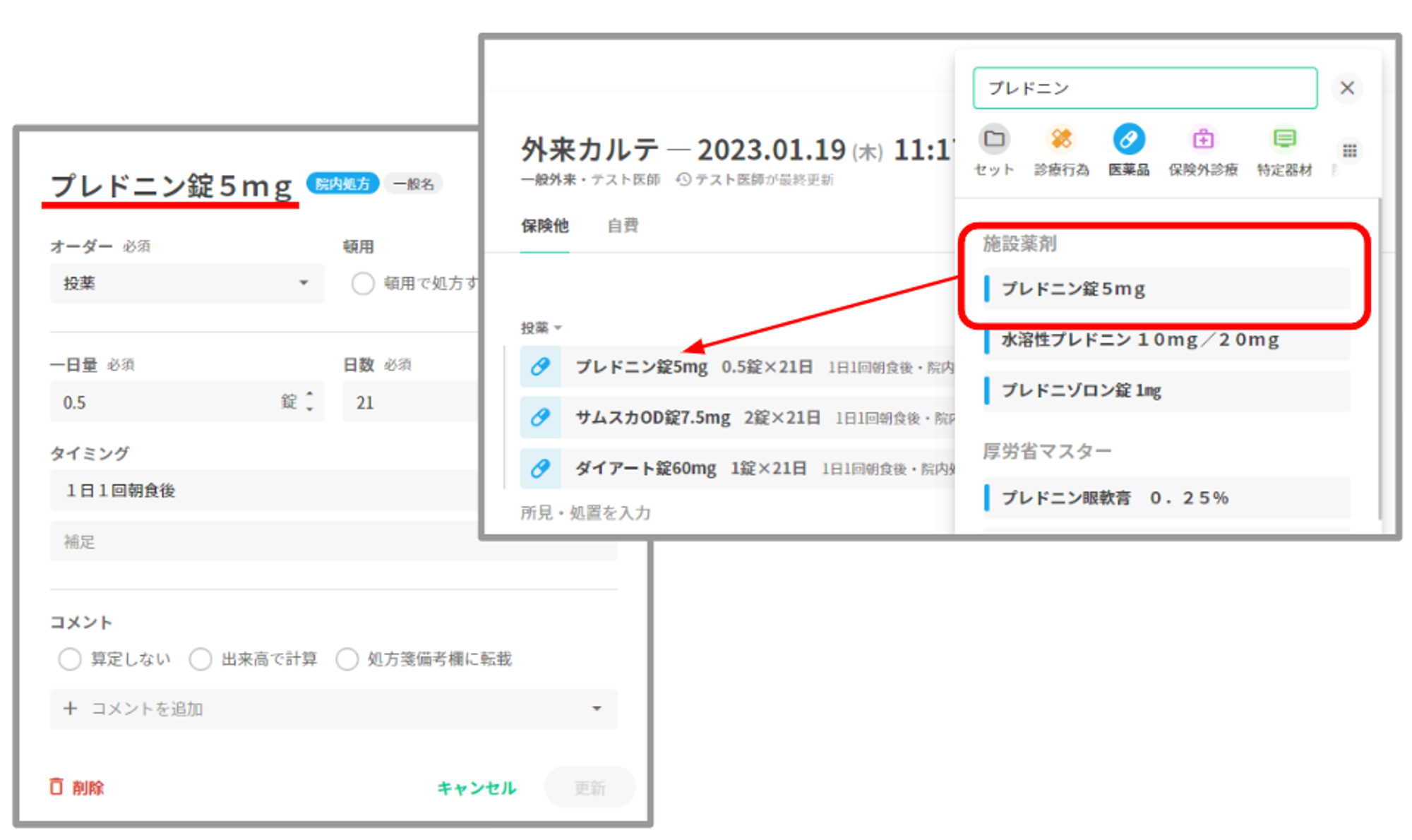Click the trash 削除 icon
1412x840 pixels.
point(56,786)
